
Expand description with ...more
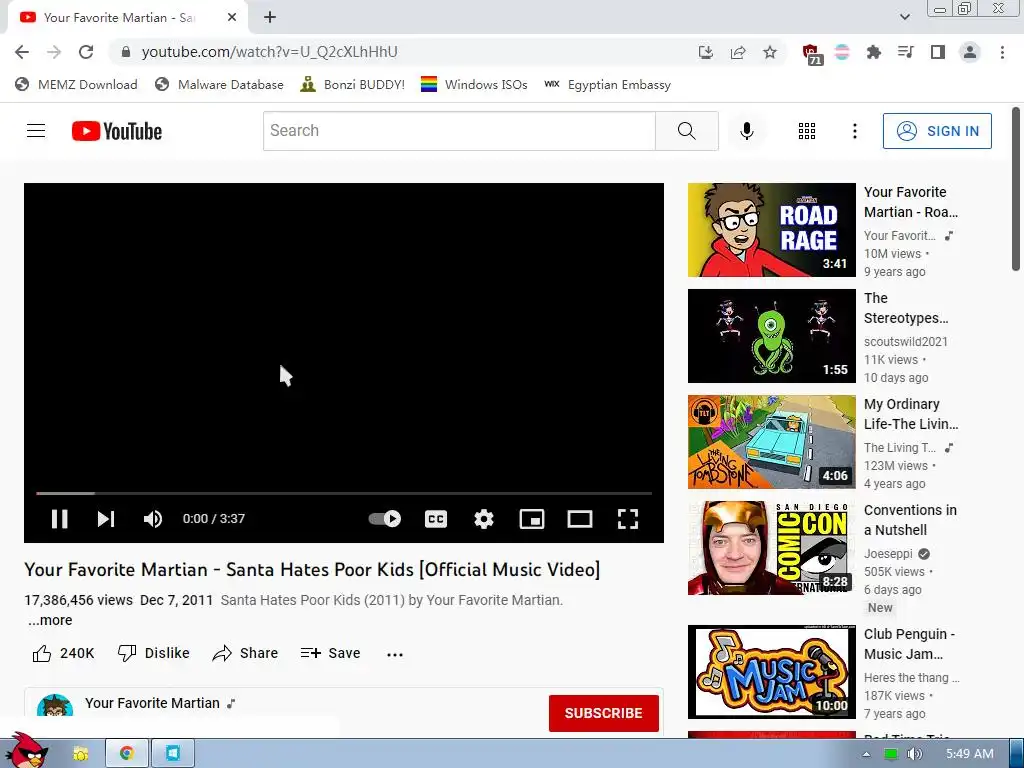point(50,620)
